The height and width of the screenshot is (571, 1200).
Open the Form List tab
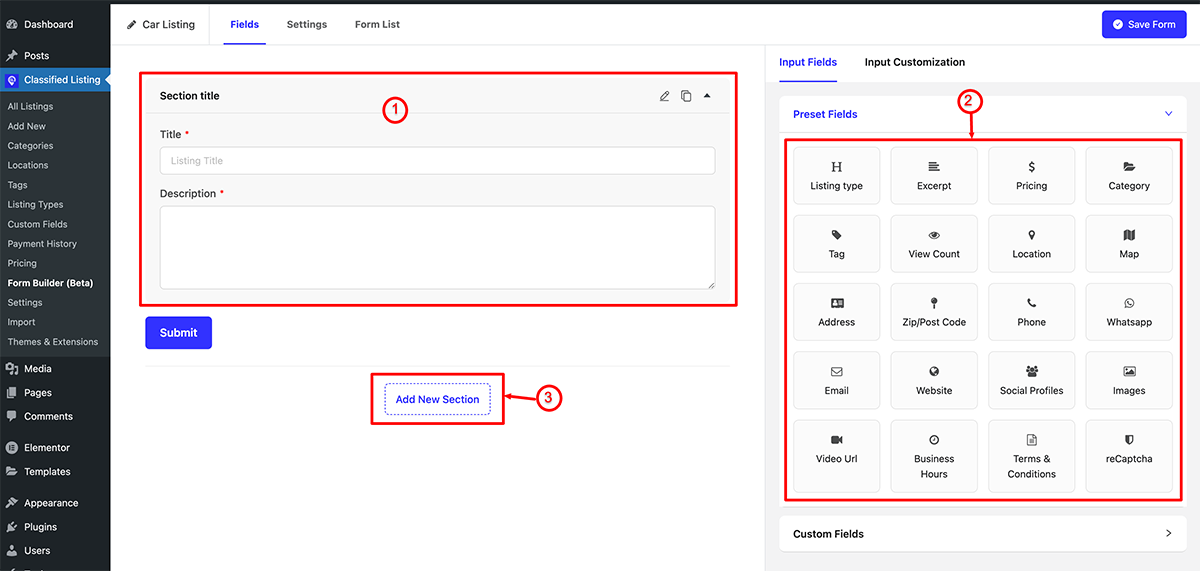tap(377, 24)
